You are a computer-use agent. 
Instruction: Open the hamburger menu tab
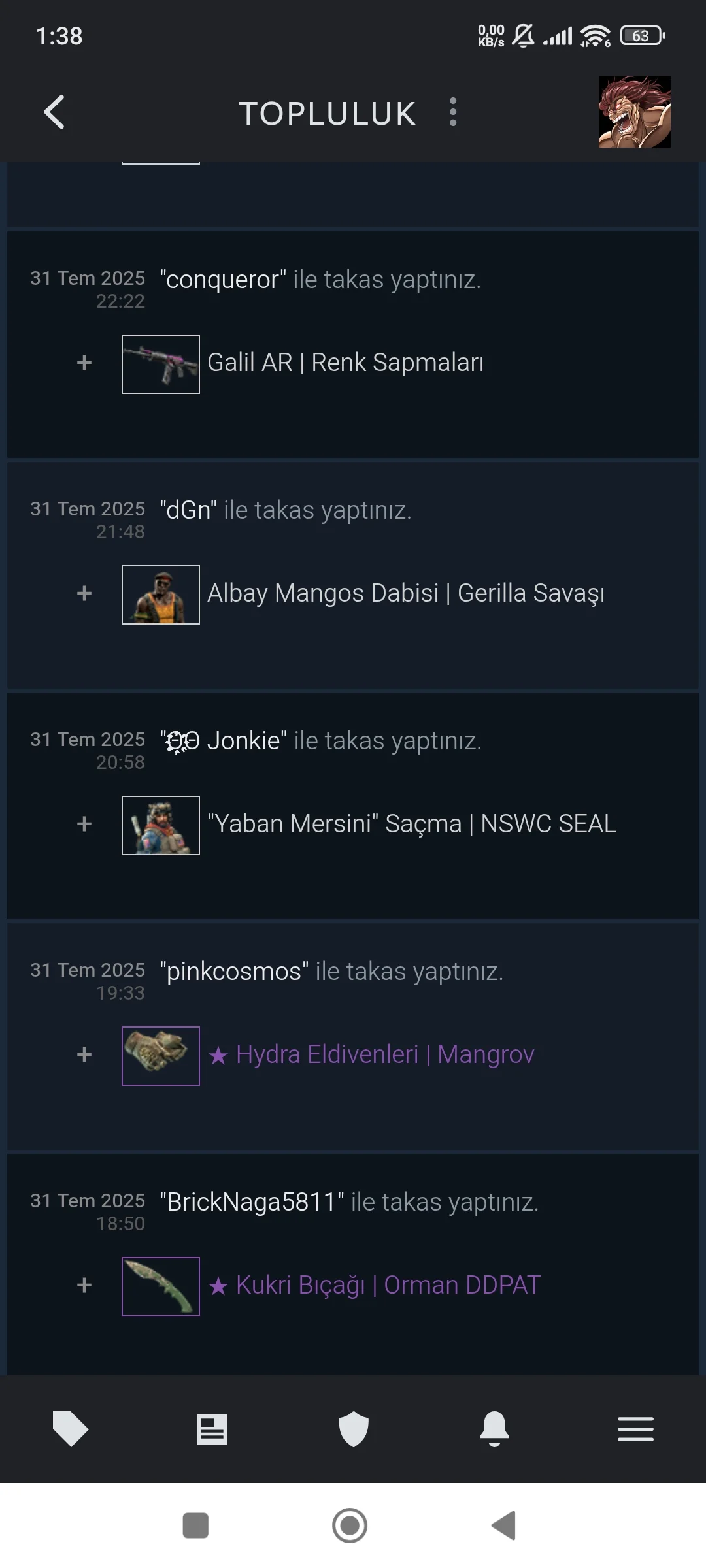coord(635,1429)
